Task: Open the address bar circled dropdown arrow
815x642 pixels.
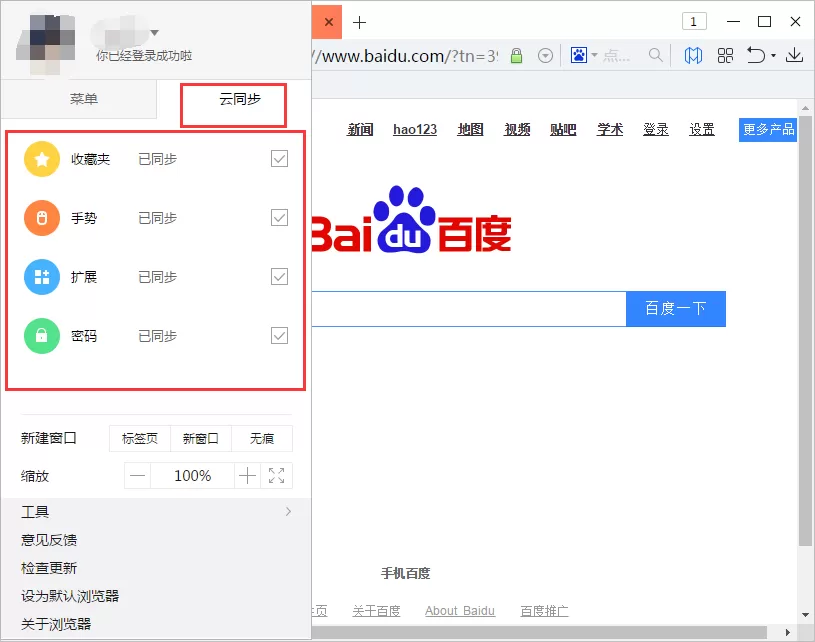Action: point(545,56)
